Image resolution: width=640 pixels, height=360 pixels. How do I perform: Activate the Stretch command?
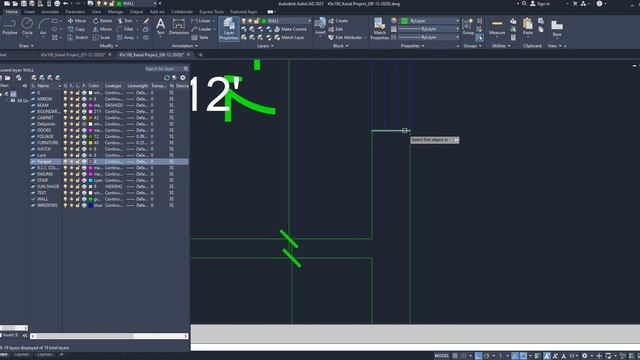coord(78,38)
